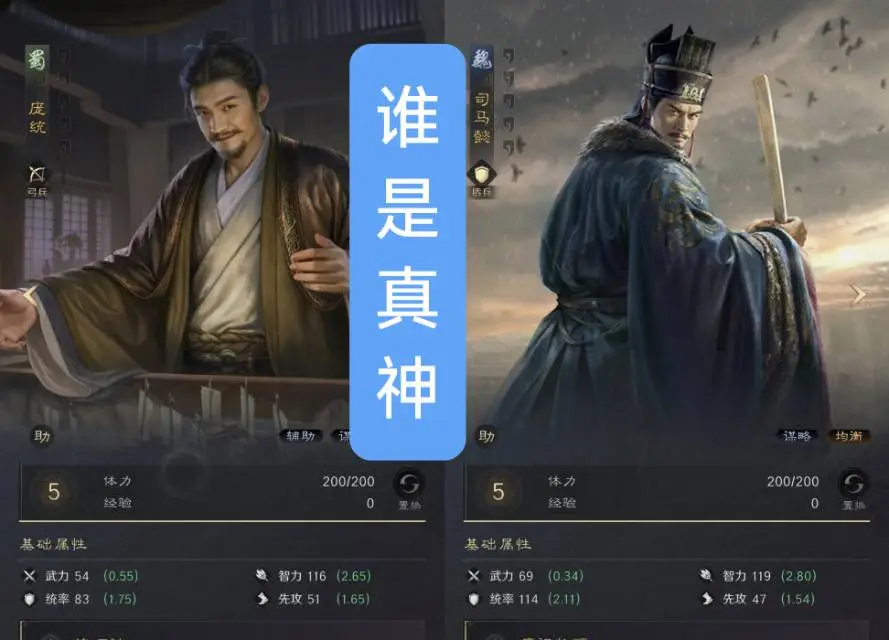Tap Sima Yi's 武力 69 crossed swords icon
The height and width of the screenshot is (640, 889).
[x=474, y=576]
